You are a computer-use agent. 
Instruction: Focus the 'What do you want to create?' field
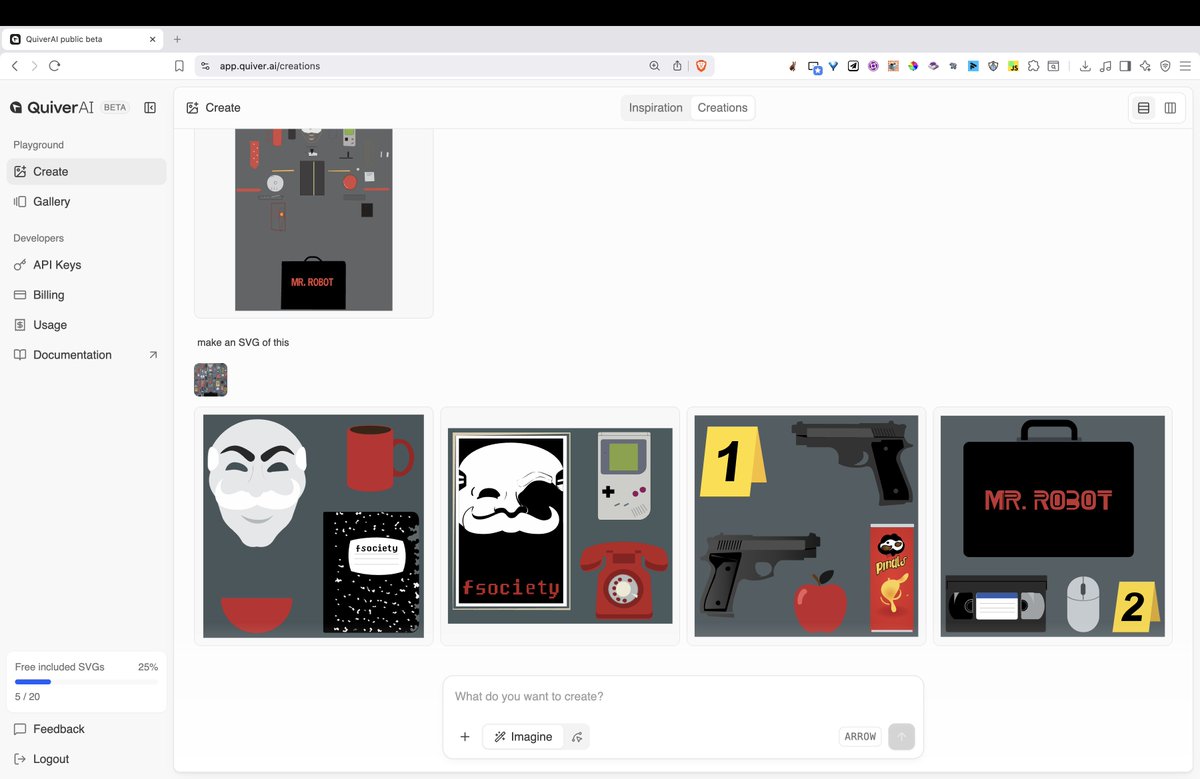(x=683, y=696)
